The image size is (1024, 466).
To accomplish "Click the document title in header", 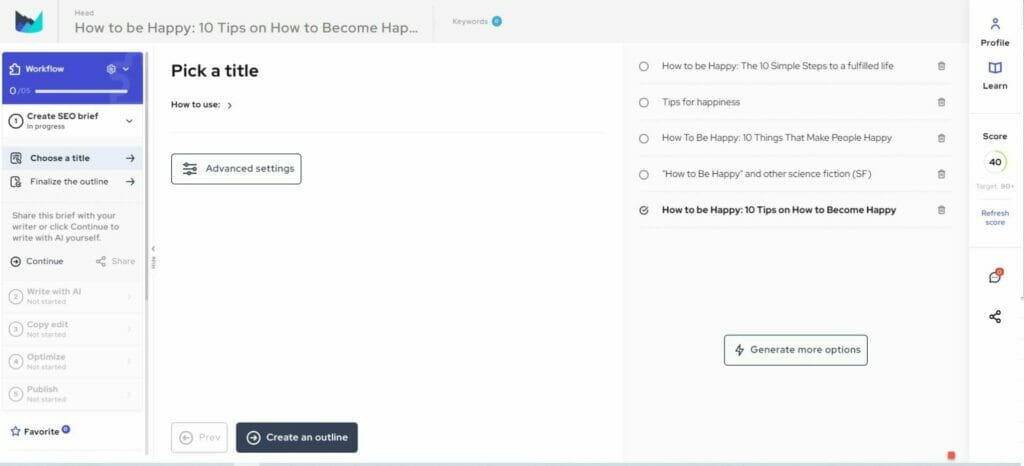I will coord(246,28).
